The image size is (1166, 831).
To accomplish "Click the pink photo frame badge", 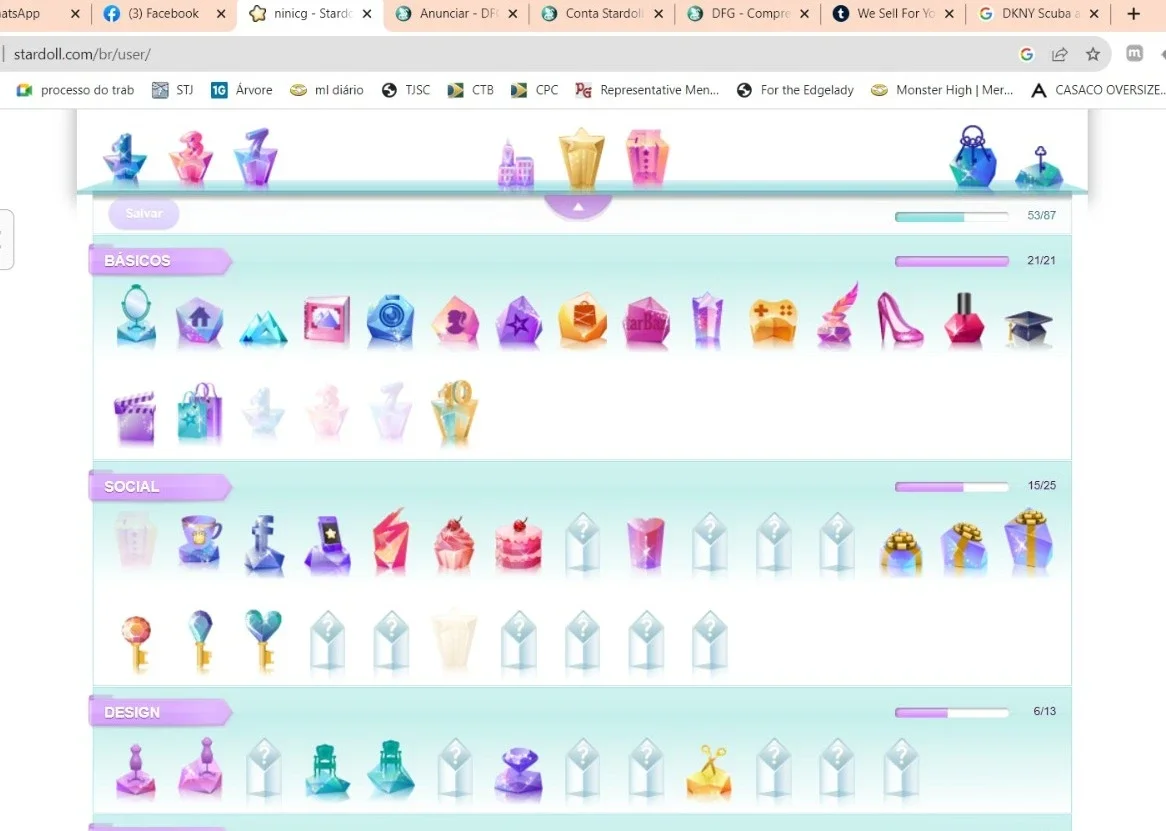I will click(x=326, y=320).
